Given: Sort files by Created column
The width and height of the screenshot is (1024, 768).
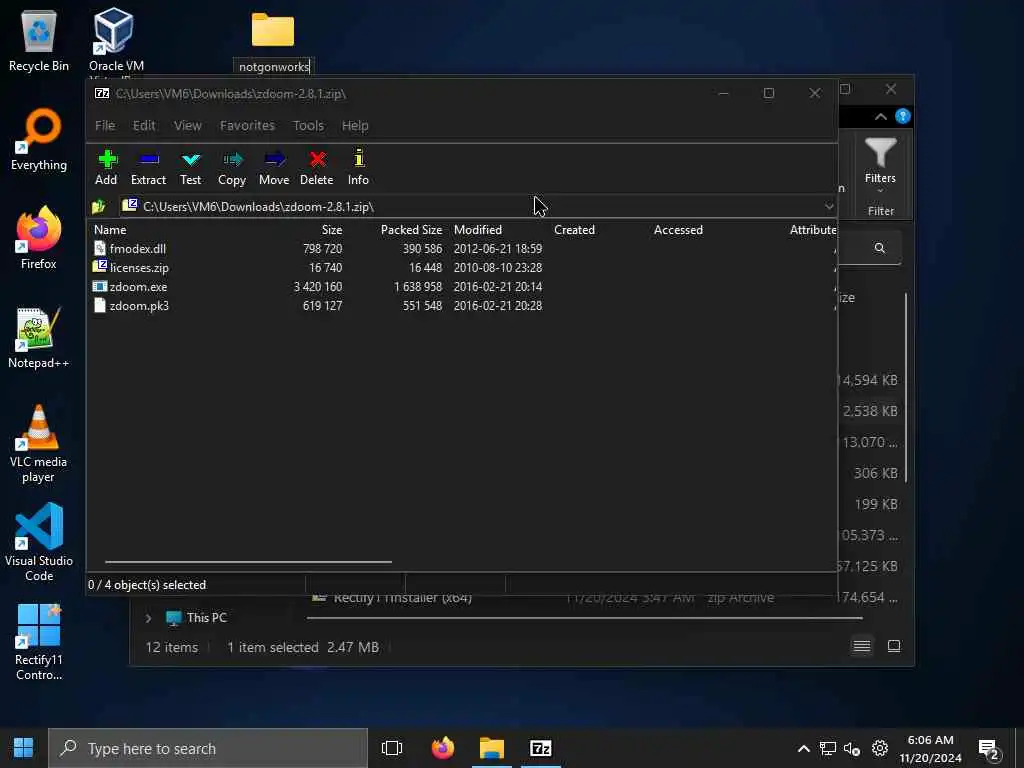Looking at the screenshot, I should (575, 230).
